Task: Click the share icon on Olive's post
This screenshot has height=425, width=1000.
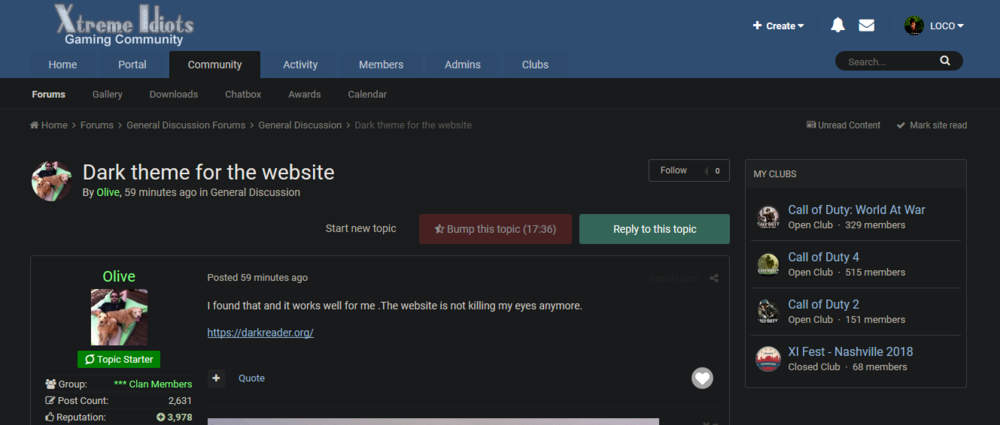Action: (714, 278)
